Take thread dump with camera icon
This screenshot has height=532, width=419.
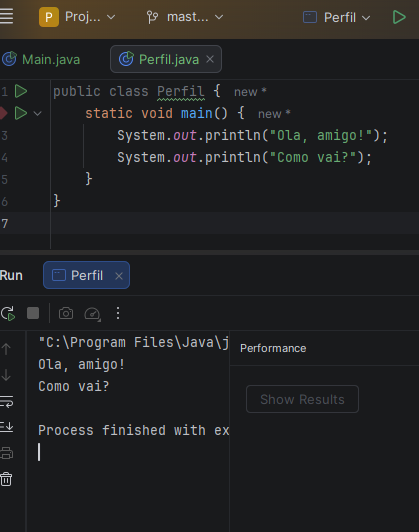pos(66,313)
